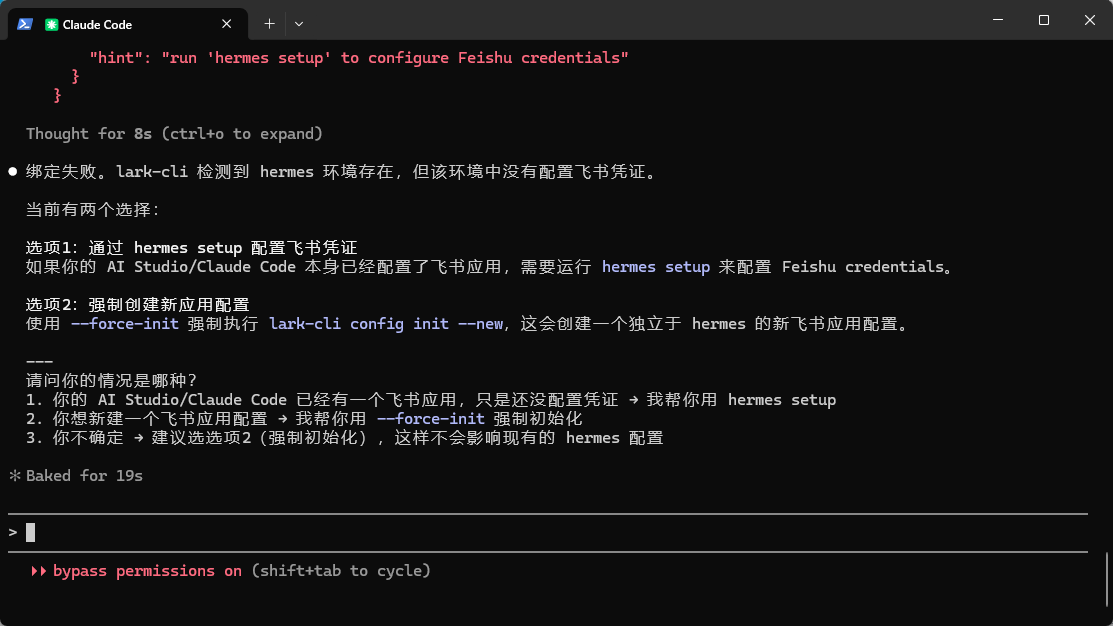The image size is (1113, 626).
Task: Click 'Thought for 8s' to expand
Action: click(x=175, y=134)
